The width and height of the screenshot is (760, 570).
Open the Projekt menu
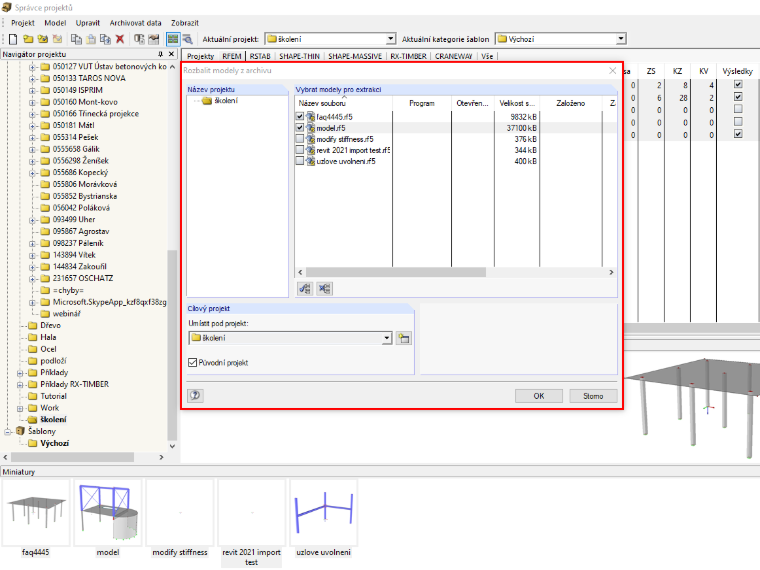[23, 23]
